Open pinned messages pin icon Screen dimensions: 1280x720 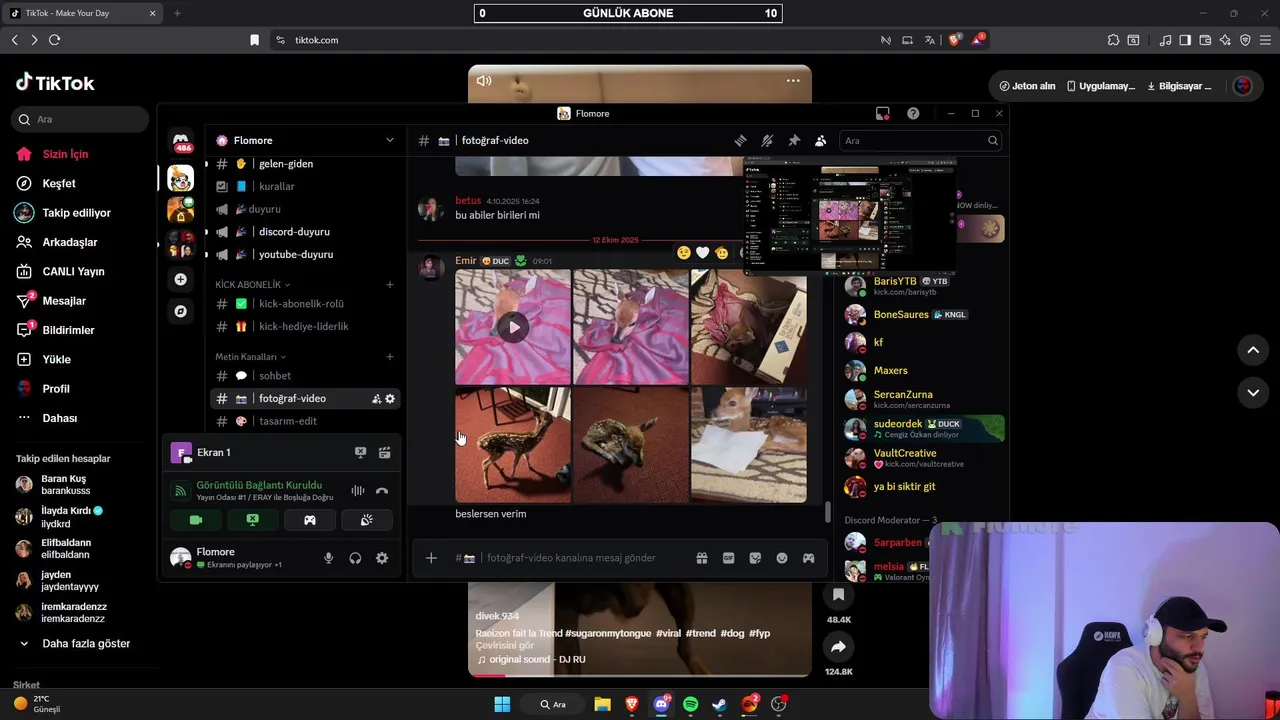(794, 141)
